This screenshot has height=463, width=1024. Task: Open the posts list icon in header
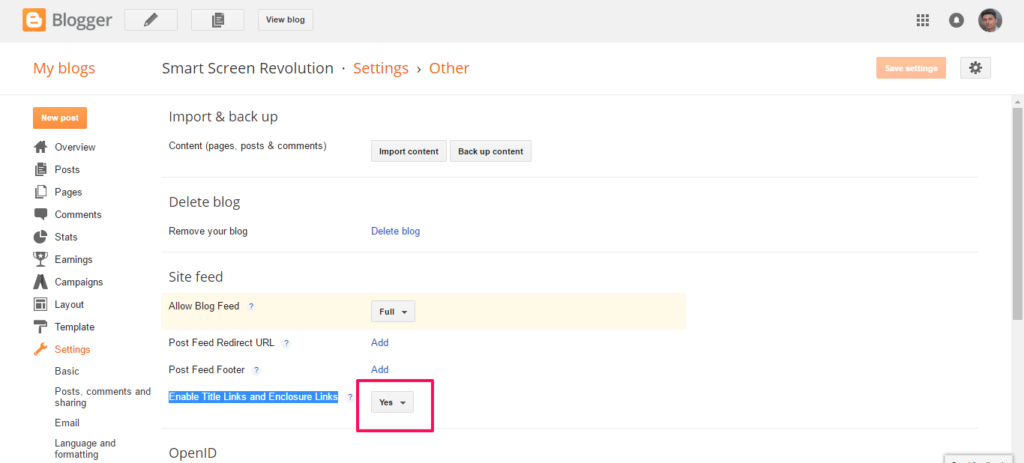[x=217, y=20]
